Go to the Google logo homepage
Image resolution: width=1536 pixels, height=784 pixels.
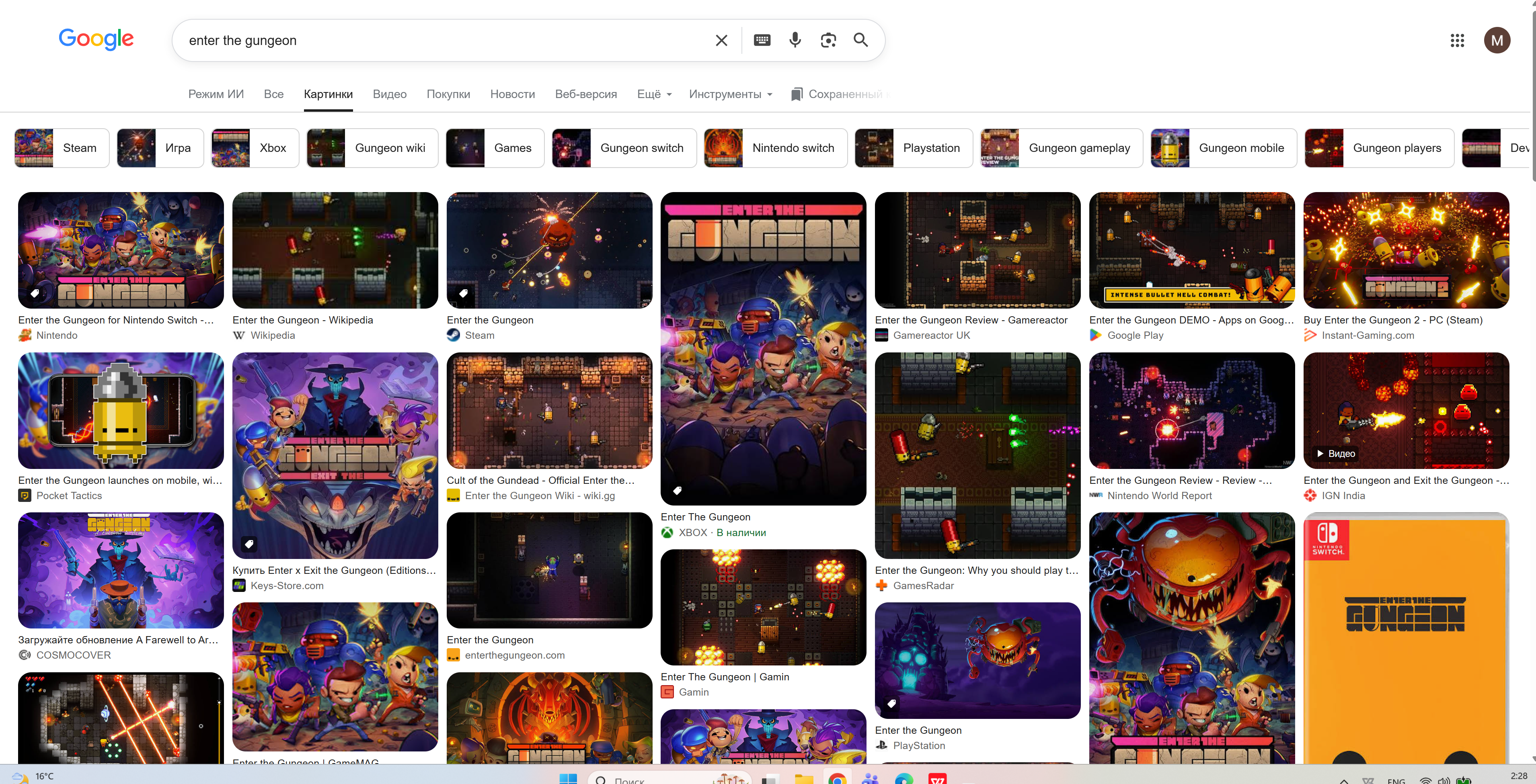(x=96, y=39)
